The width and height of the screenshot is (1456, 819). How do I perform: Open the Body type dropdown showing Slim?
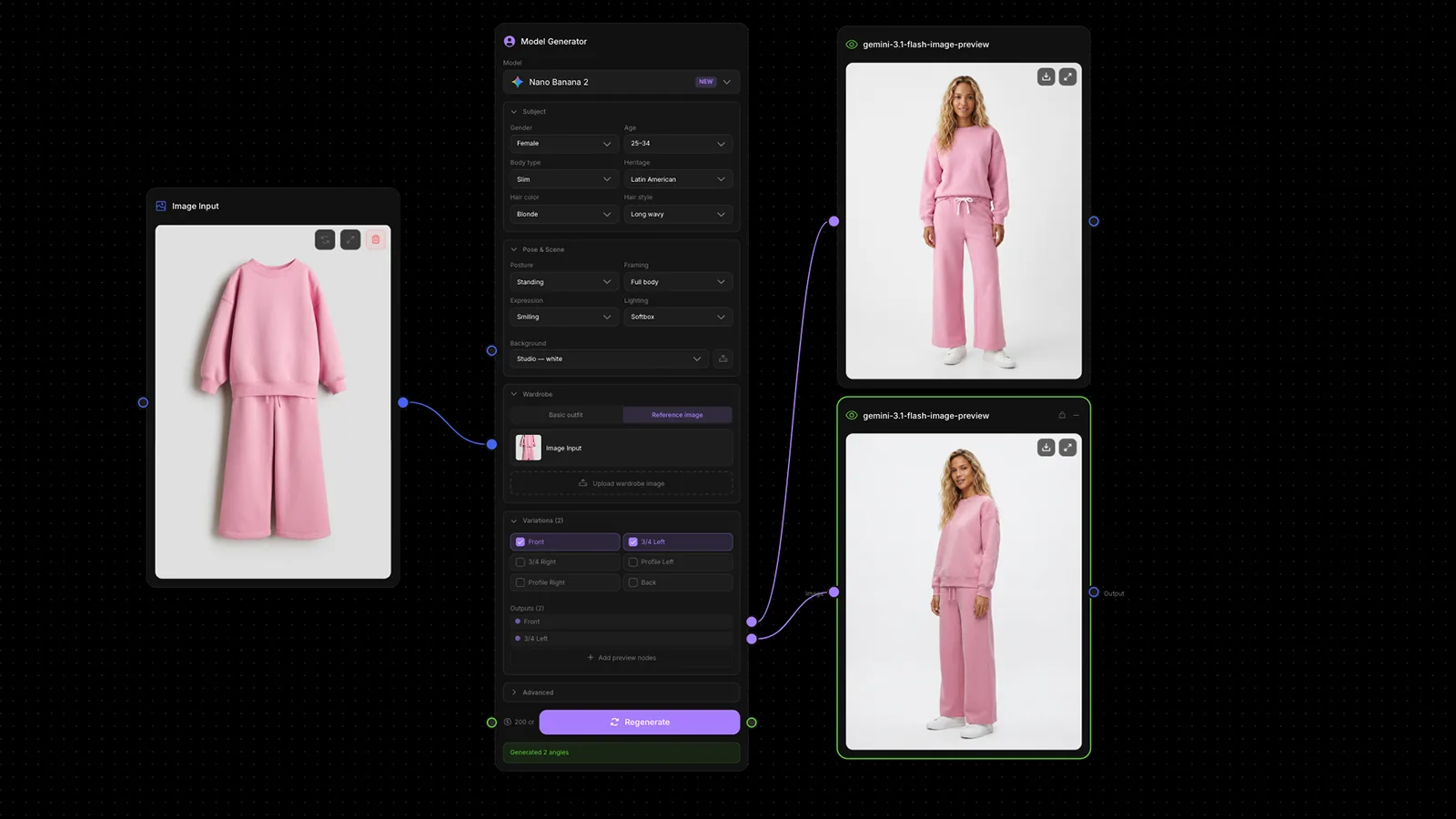coord(564,179)
